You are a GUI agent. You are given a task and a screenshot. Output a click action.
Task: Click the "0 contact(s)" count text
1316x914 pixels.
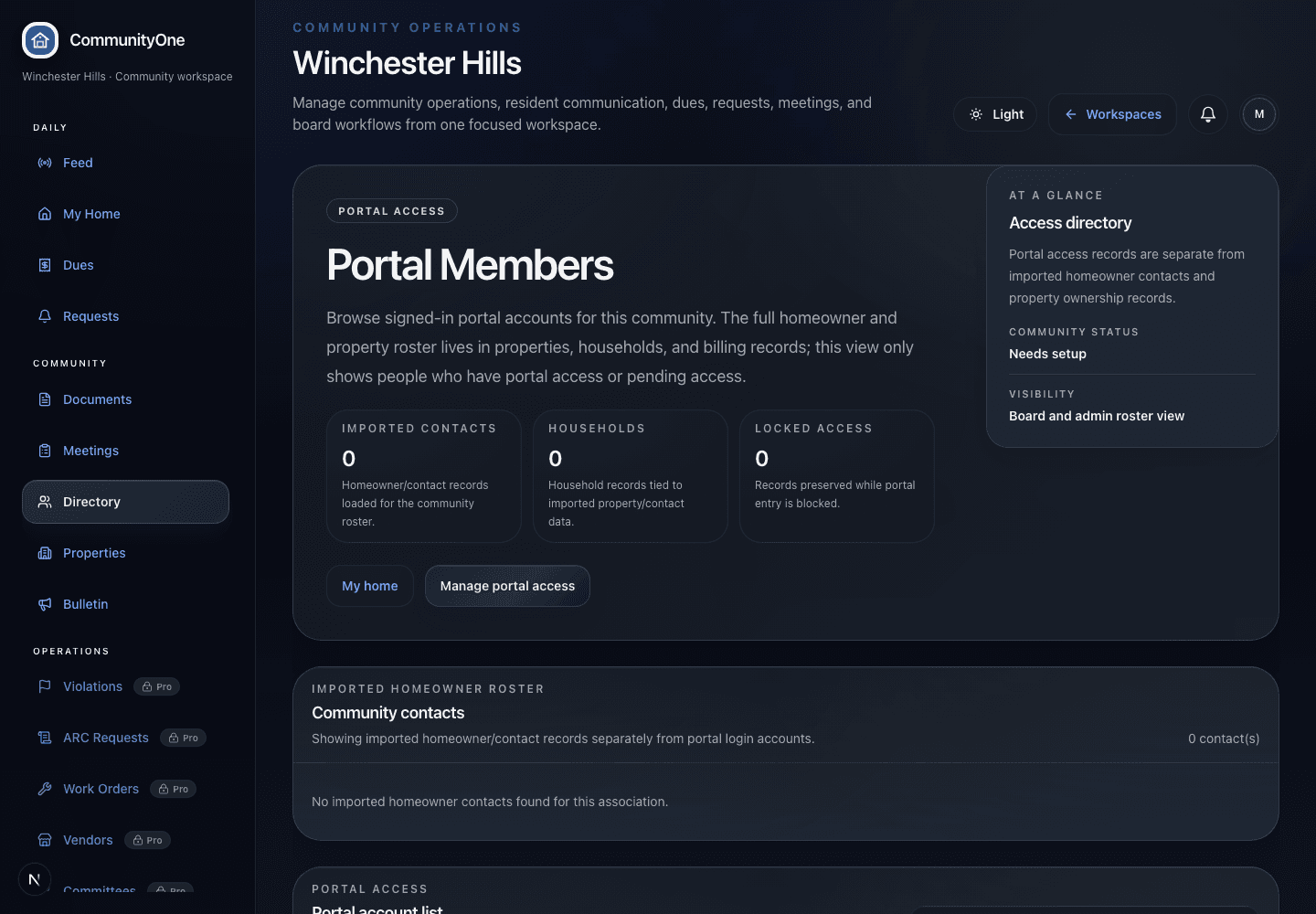pyautogui.click(x=1224, y=739)
